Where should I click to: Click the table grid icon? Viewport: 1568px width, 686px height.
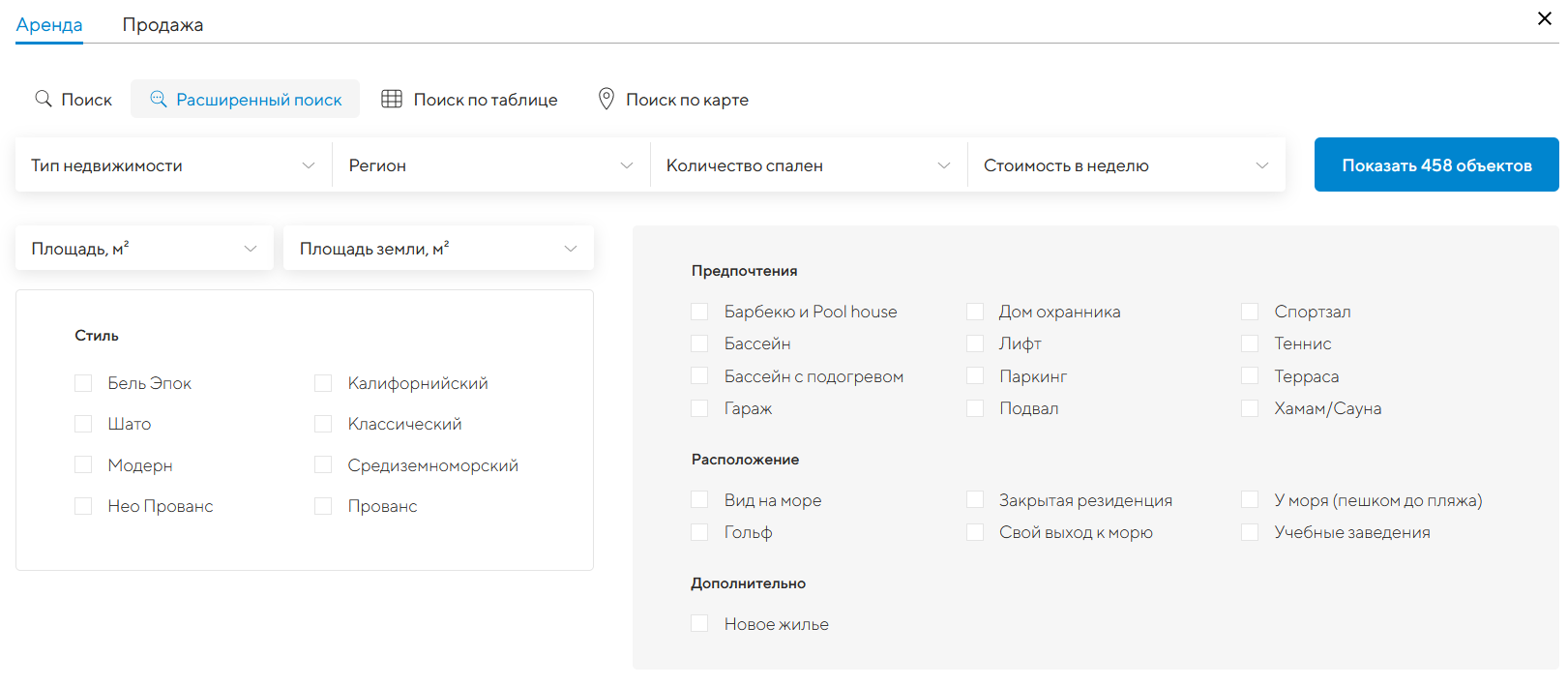point(392,99)
